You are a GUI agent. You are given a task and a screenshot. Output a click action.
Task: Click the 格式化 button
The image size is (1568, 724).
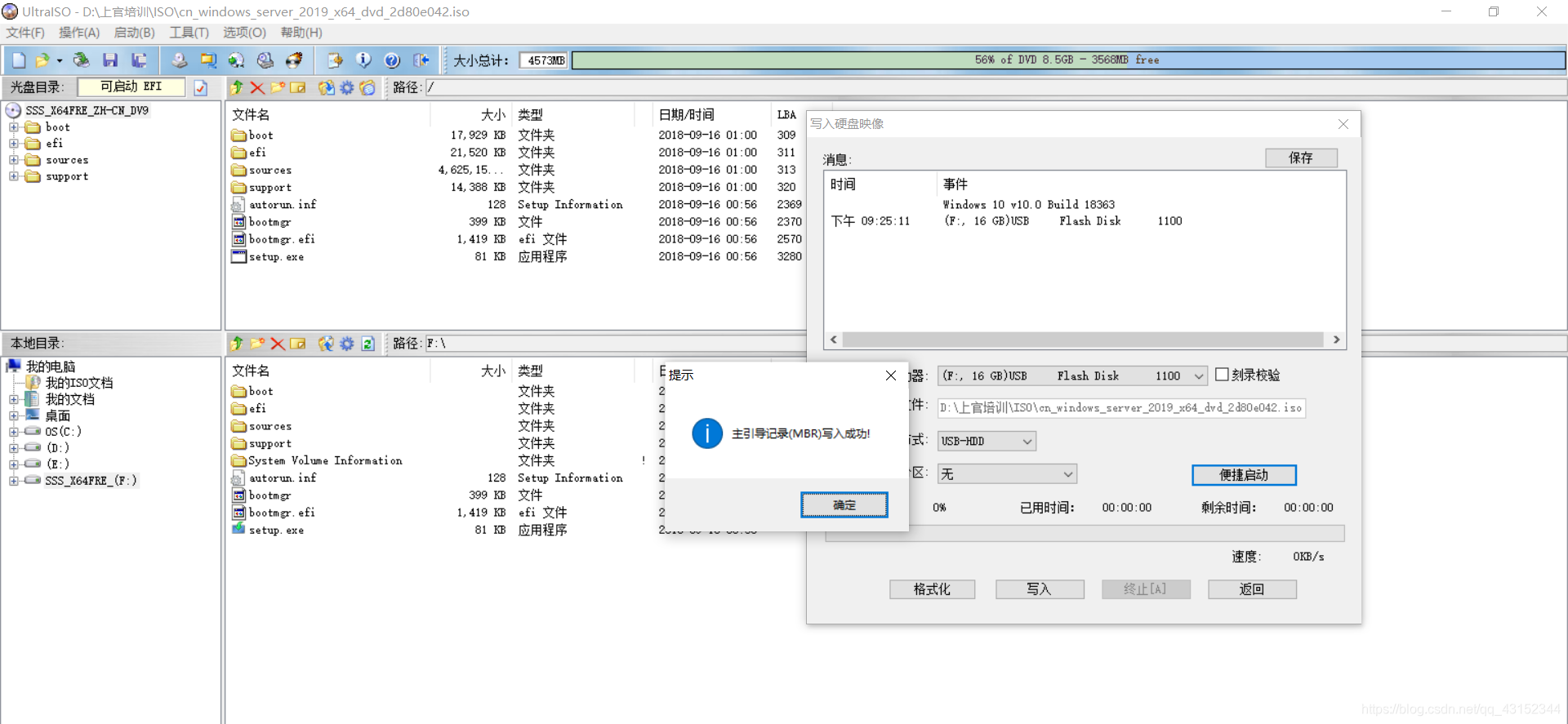[x=932, y=589]
